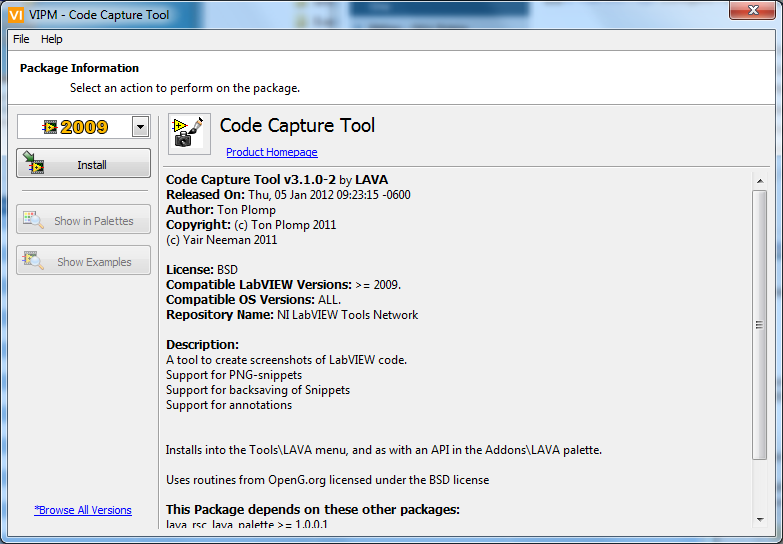783x544 pixels.
Task: Click the scrollbar up arrow
Action: pos(760,181)
